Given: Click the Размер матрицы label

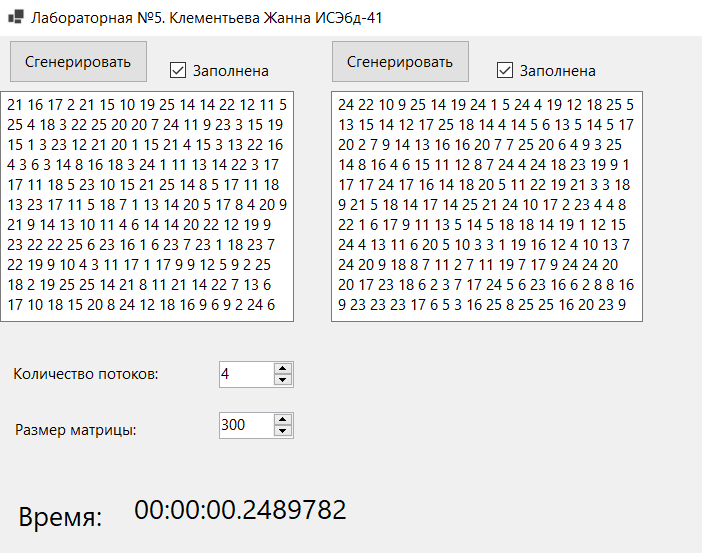Looking at the screenshot, I should pyautogui.click(x=76, y=430).
